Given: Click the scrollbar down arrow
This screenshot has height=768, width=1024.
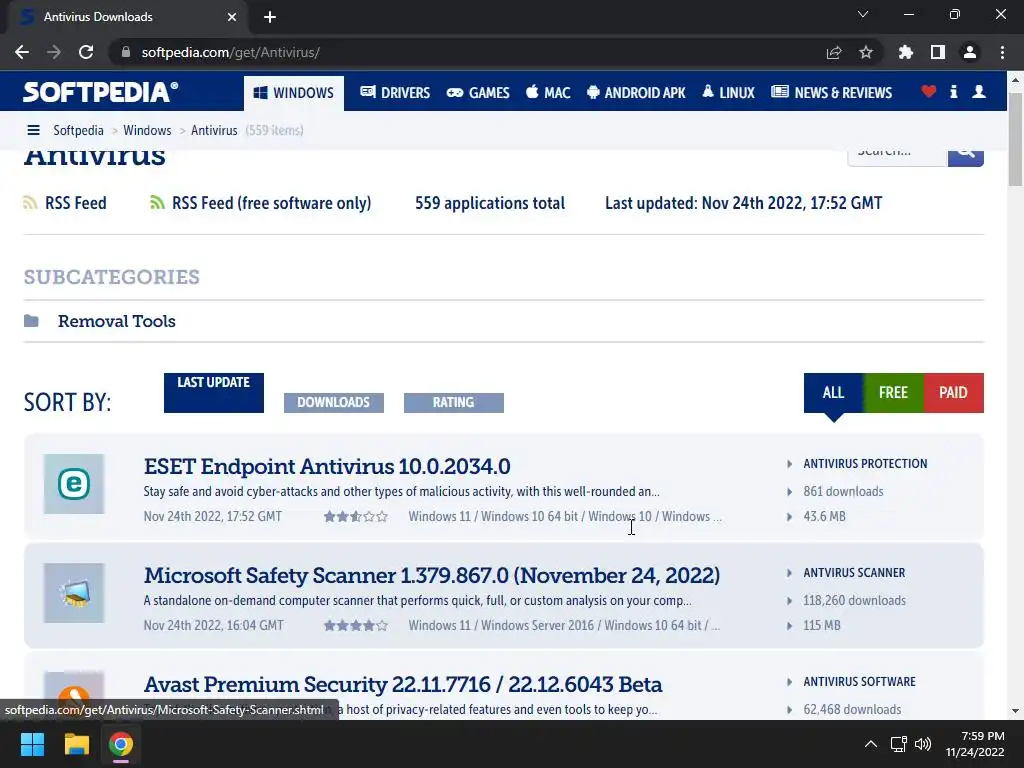Looking at the screenshot, I should pyautogui.click(x=1016, y=711).
